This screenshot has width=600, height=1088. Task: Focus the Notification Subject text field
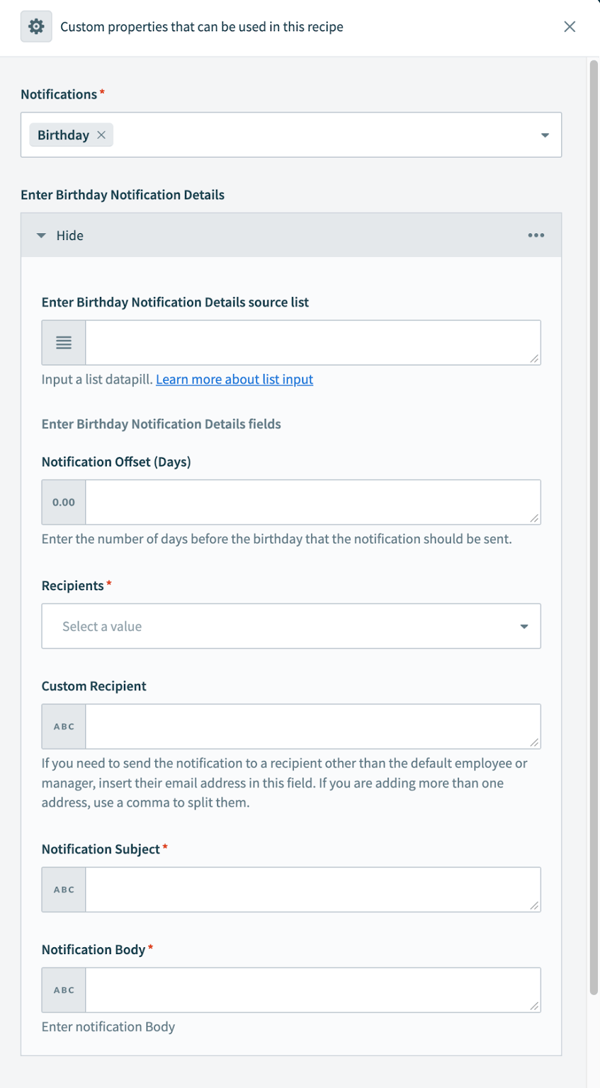[x=312, y=889]
